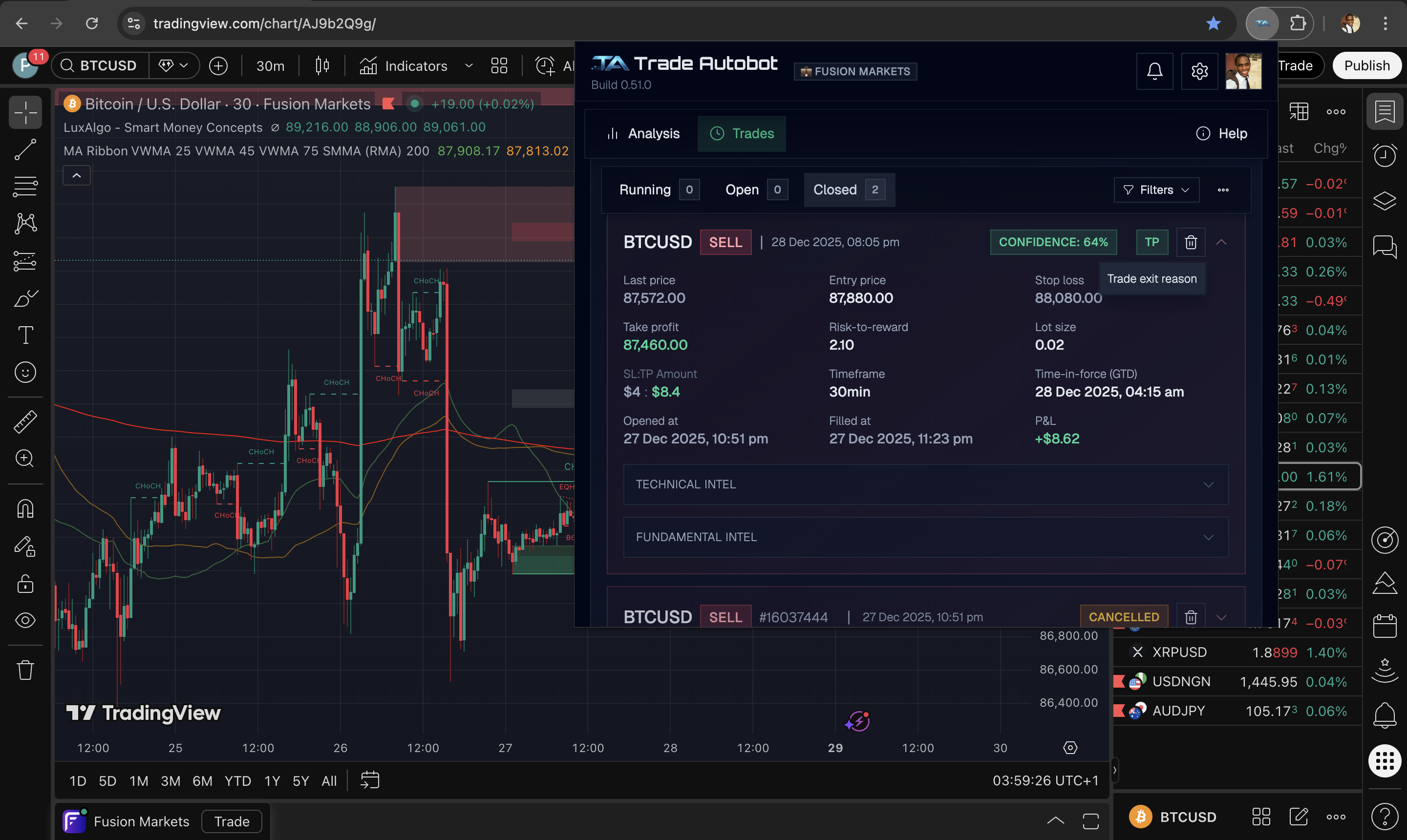Open the text annotation tool
1407x840 pixels.
click(x=25, y=334)
